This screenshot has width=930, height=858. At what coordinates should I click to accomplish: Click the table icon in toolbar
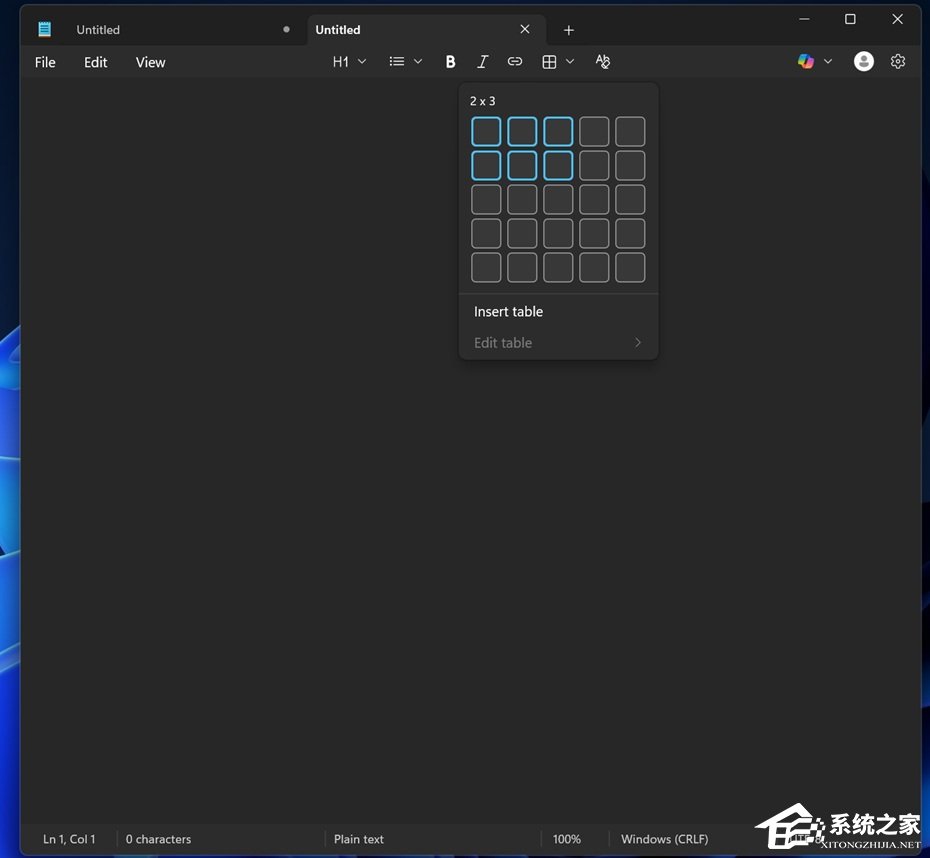coord(549,62)
